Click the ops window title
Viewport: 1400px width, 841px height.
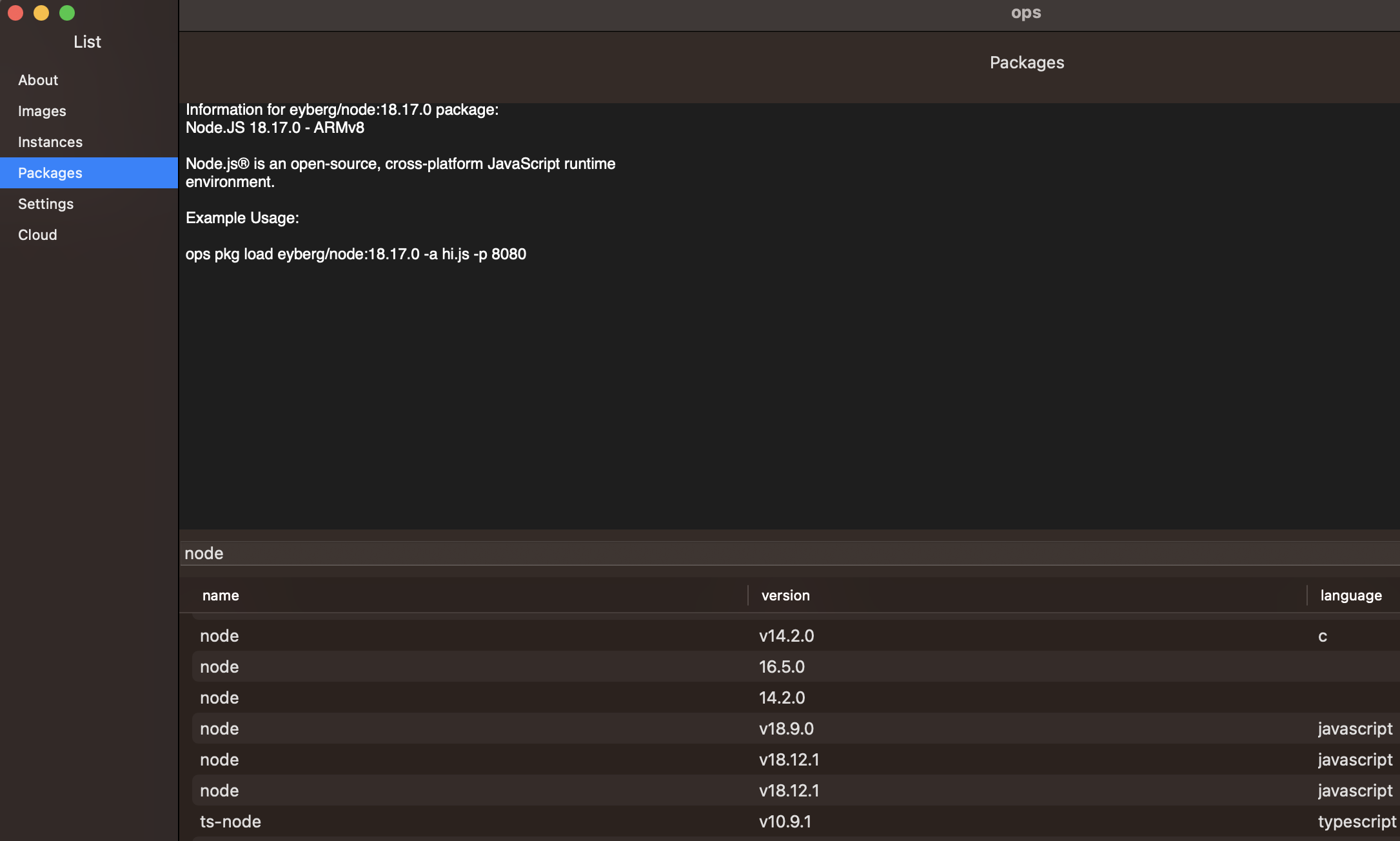coord(1026,13)
